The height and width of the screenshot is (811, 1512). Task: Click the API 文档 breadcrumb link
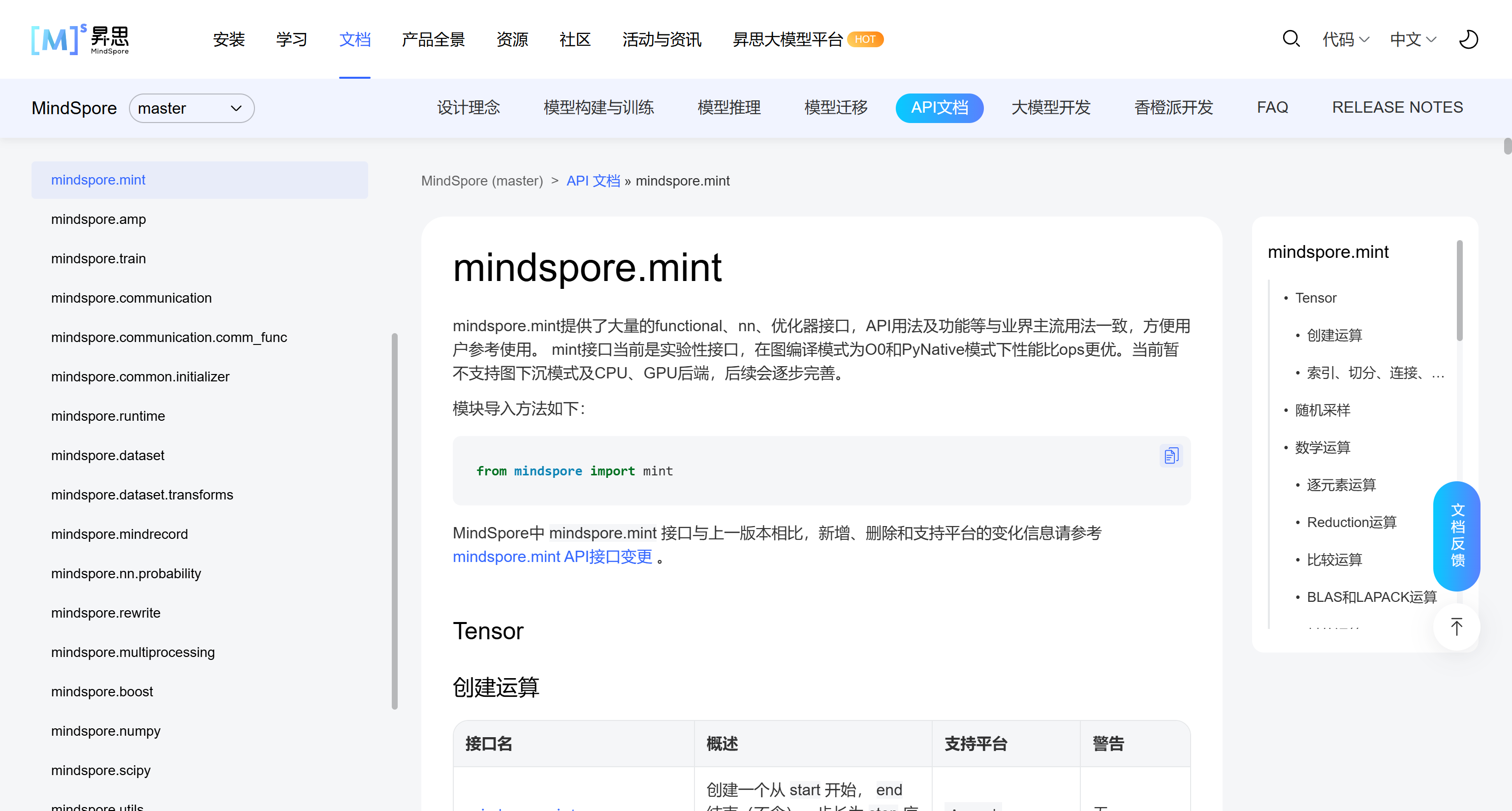pyautogui.click(x=593, y=181)
